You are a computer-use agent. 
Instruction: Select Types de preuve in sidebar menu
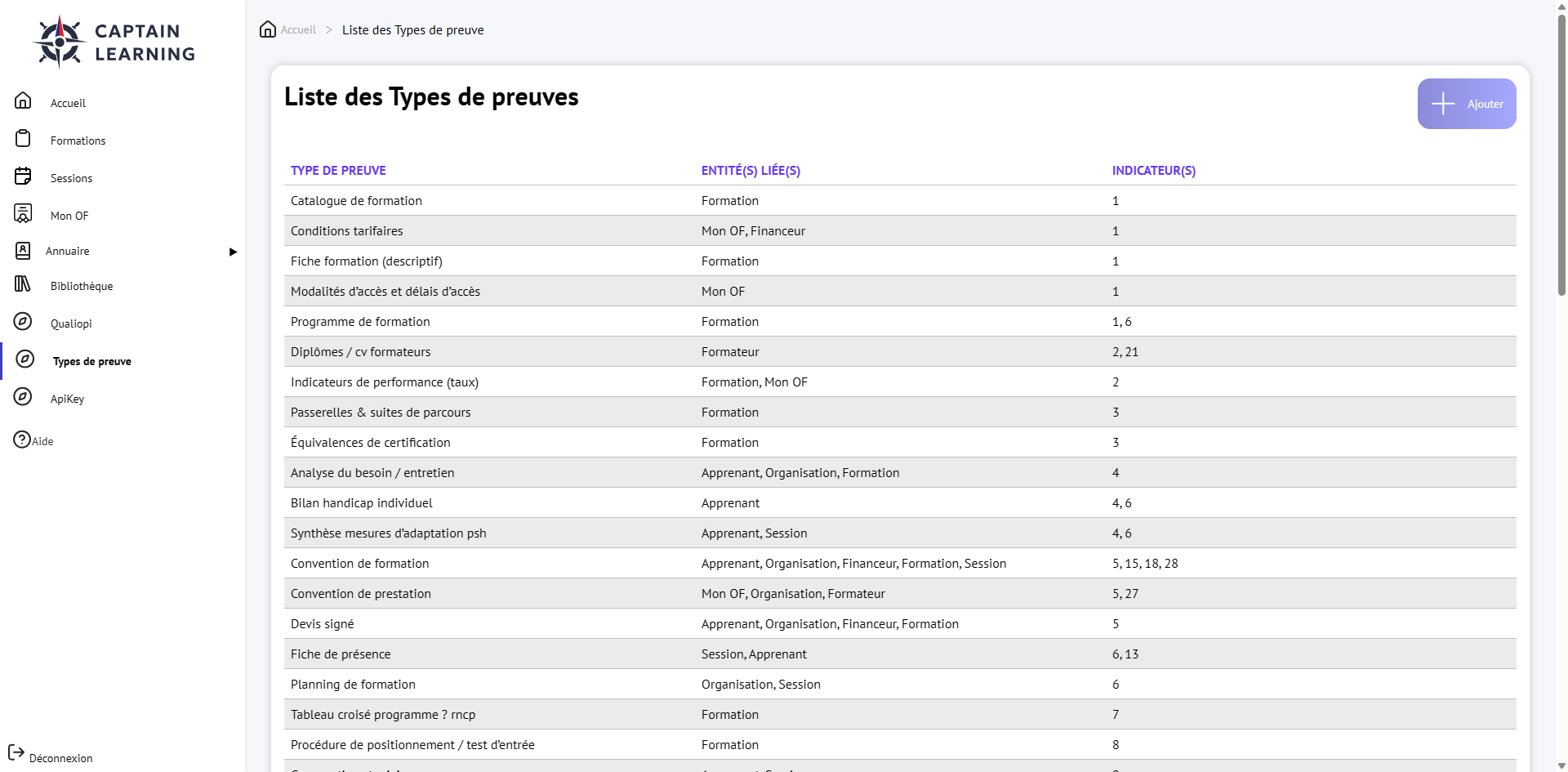(91, 360)
